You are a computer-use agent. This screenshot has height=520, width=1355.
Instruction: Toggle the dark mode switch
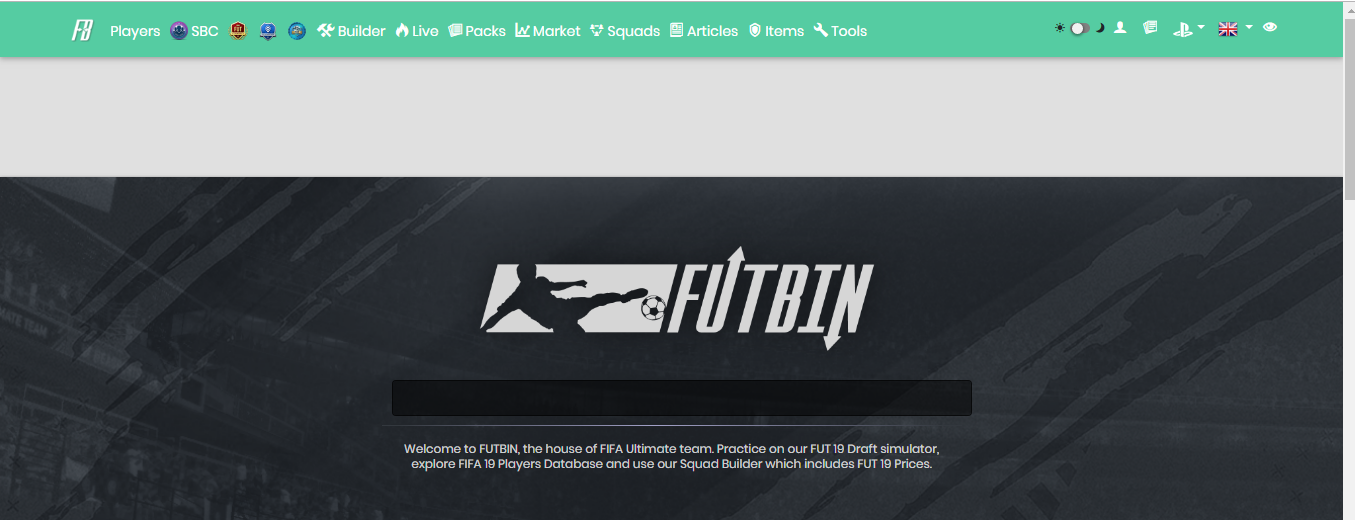pyautogui.click(x=1080, y=29)
